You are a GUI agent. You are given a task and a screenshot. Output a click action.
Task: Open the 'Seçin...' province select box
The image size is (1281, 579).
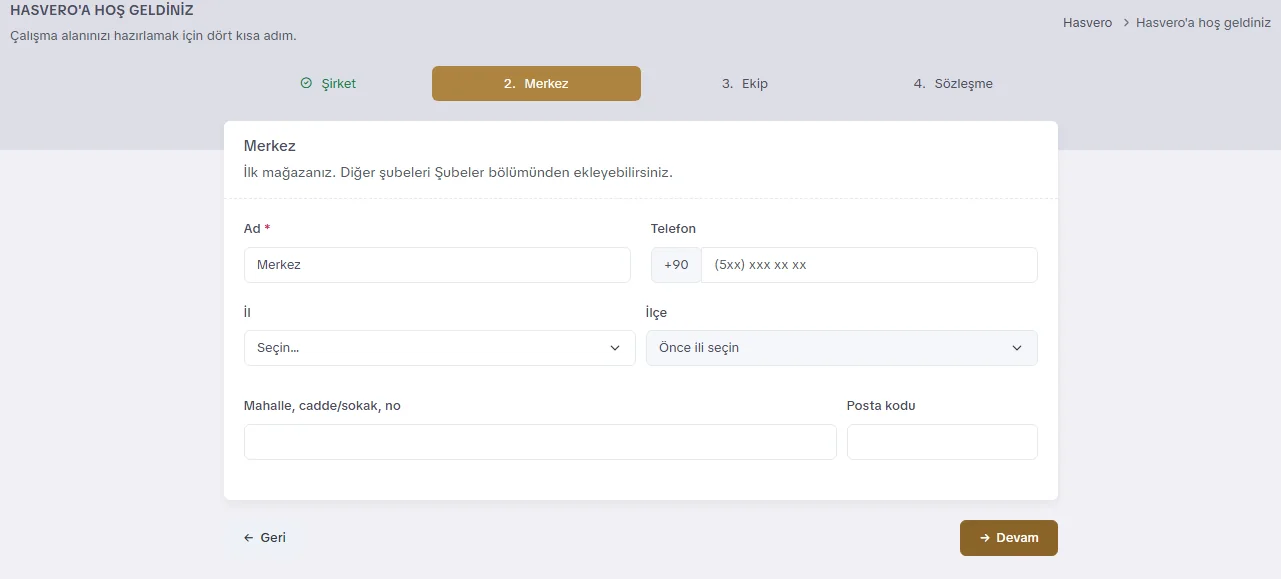click(x=440, y=348)
